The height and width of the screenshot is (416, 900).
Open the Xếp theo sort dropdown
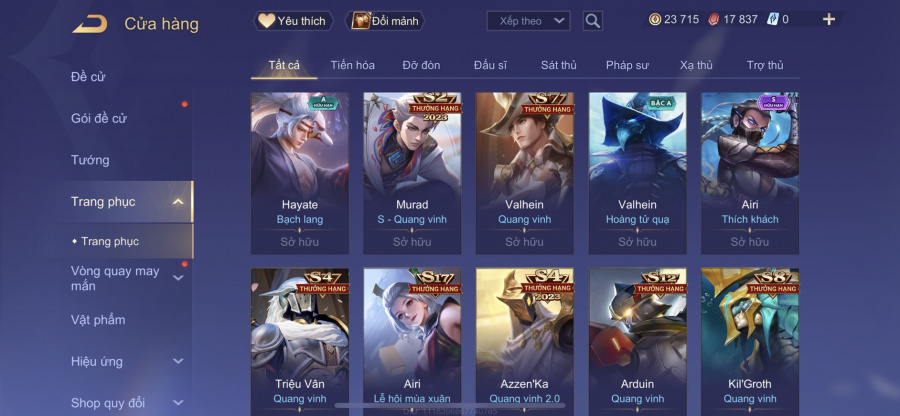[528, 21]
